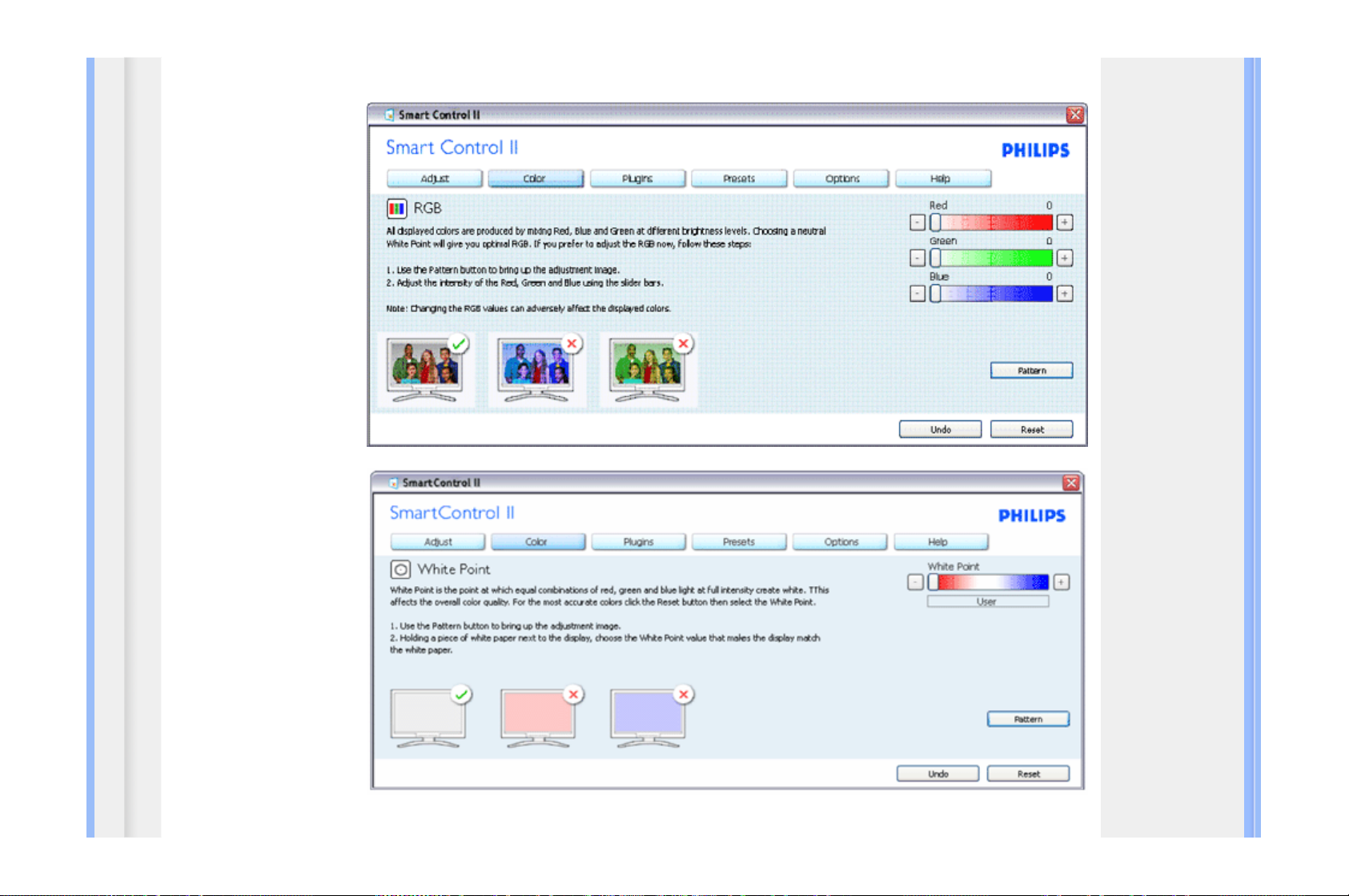Open the Plugins tab in RGB window
The height and width of the screenshot is (896, 1349).
(637, 179)
